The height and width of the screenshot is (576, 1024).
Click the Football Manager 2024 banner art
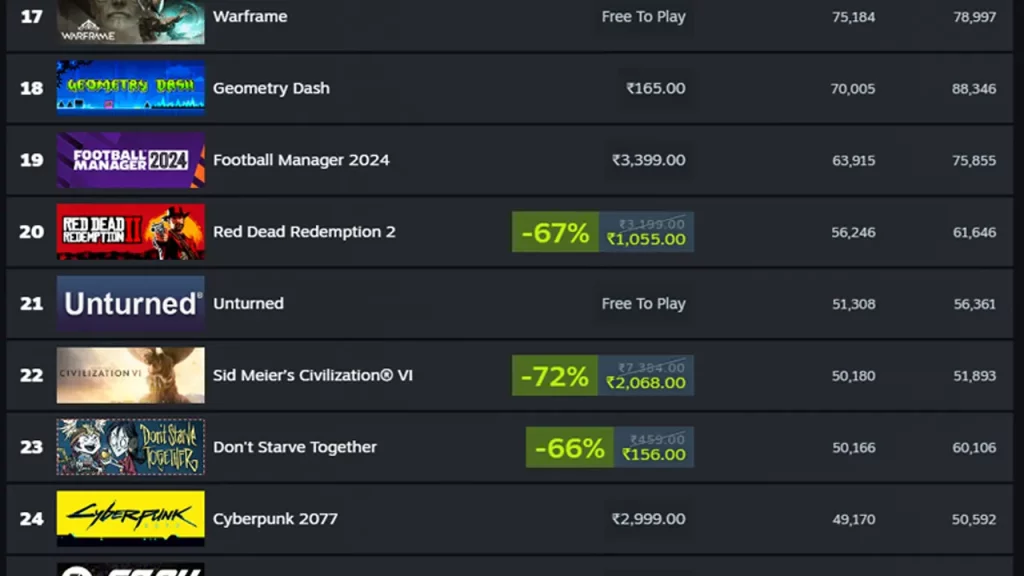tap(130, 160)
